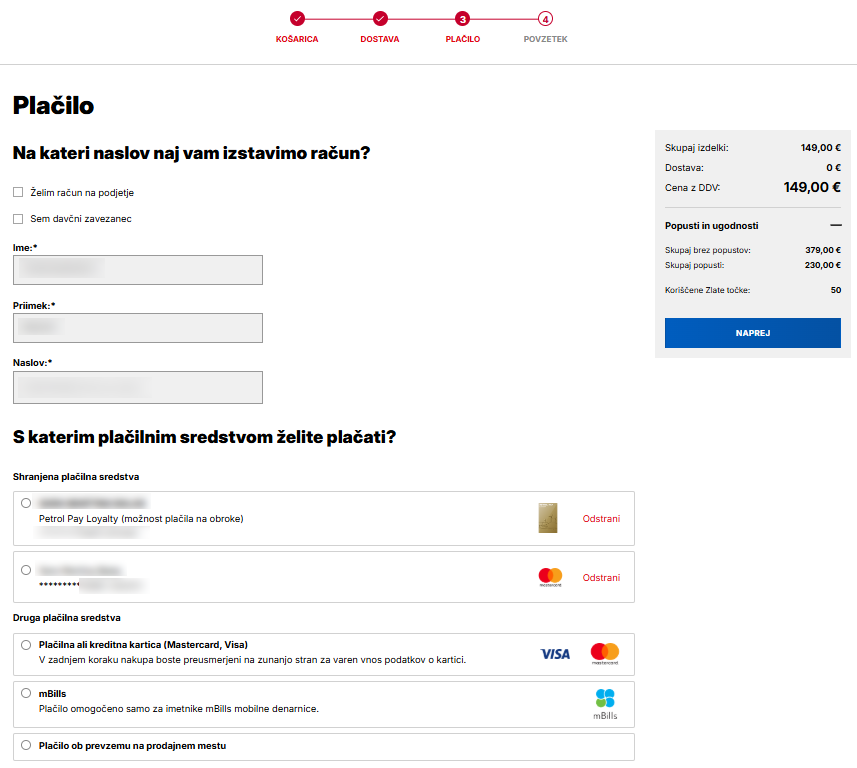Click the gold card image on Petrol Pay Loyalty
Image resolution: width=857 pixels, height=768 pixels.
pyautogui.click(x=547, y=518)
